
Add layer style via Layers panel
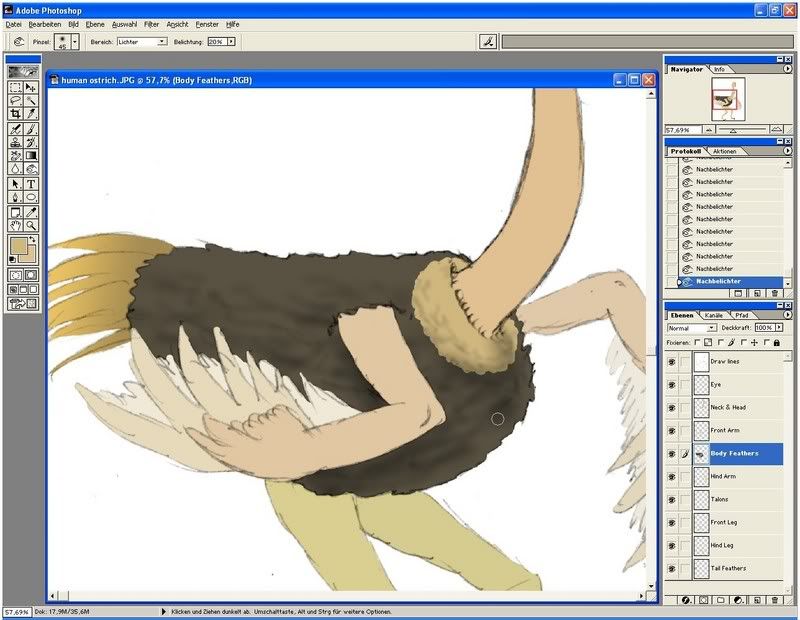pos(686,600)
